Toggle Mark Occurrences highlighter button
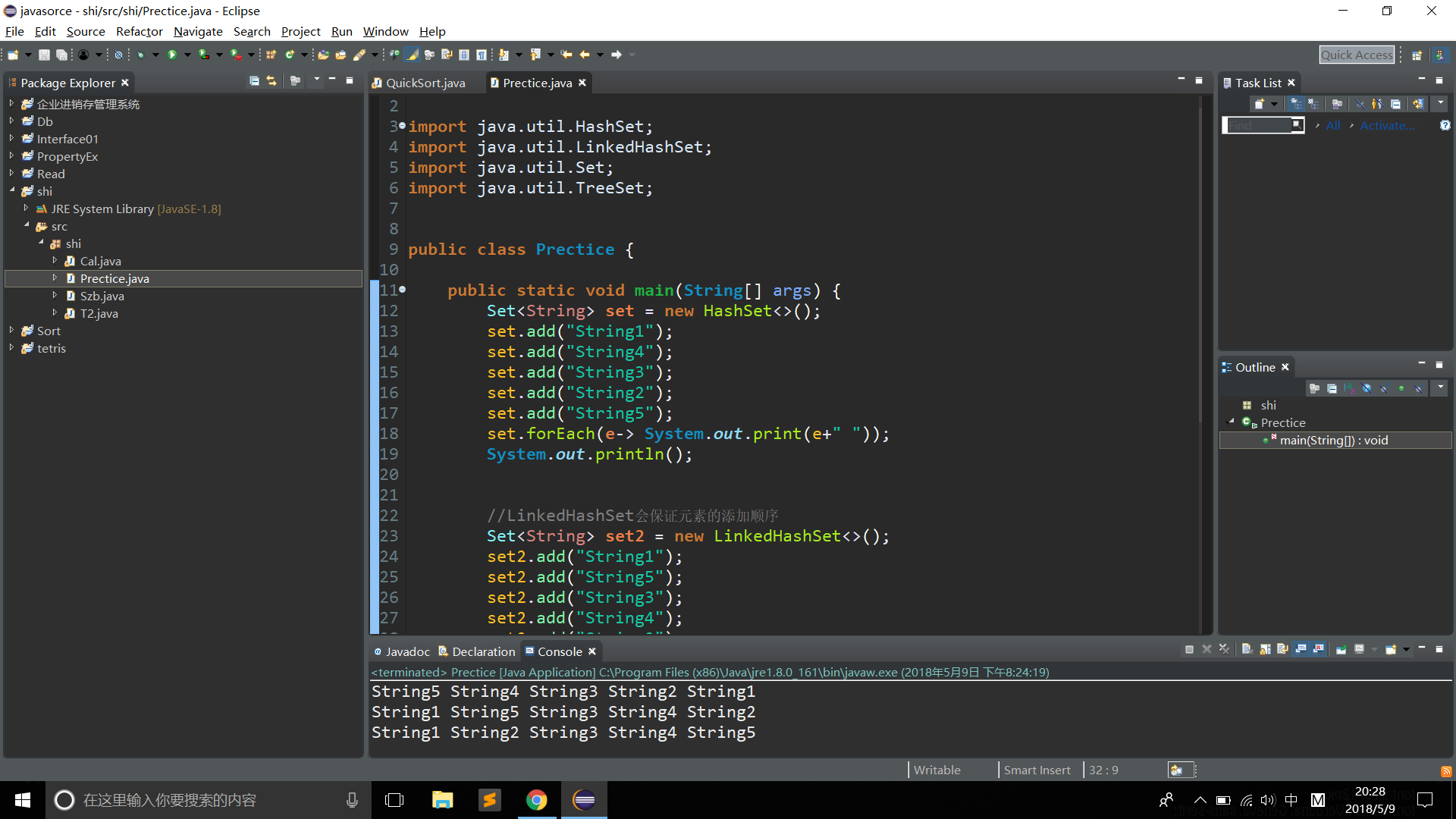Viewport: 1456px width, 819px height. pos(413,55)
